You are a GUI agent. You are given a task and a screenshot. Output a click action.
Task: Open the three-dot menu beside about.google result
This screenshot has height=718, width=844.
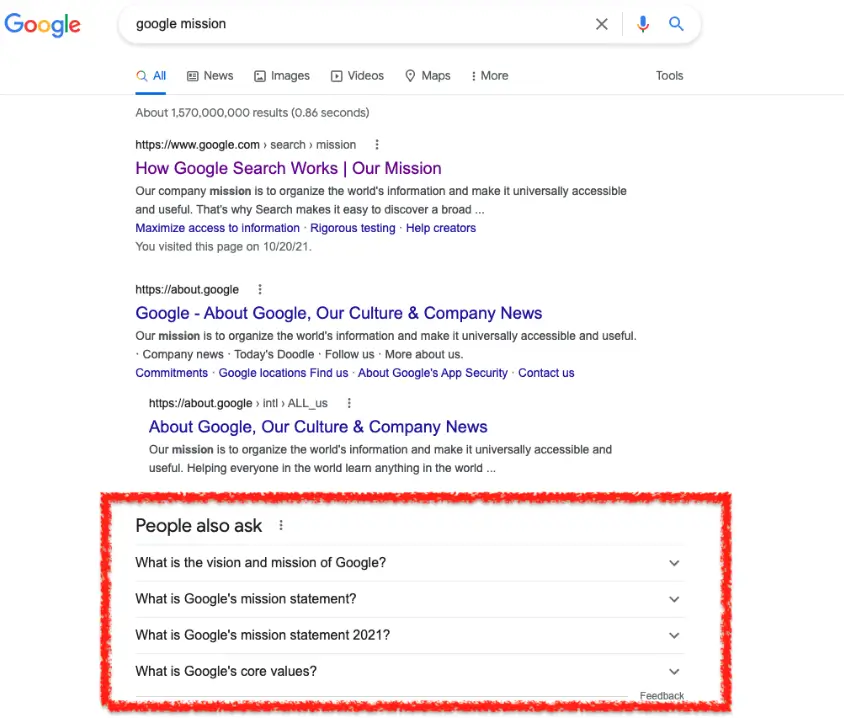coord(259,289)
